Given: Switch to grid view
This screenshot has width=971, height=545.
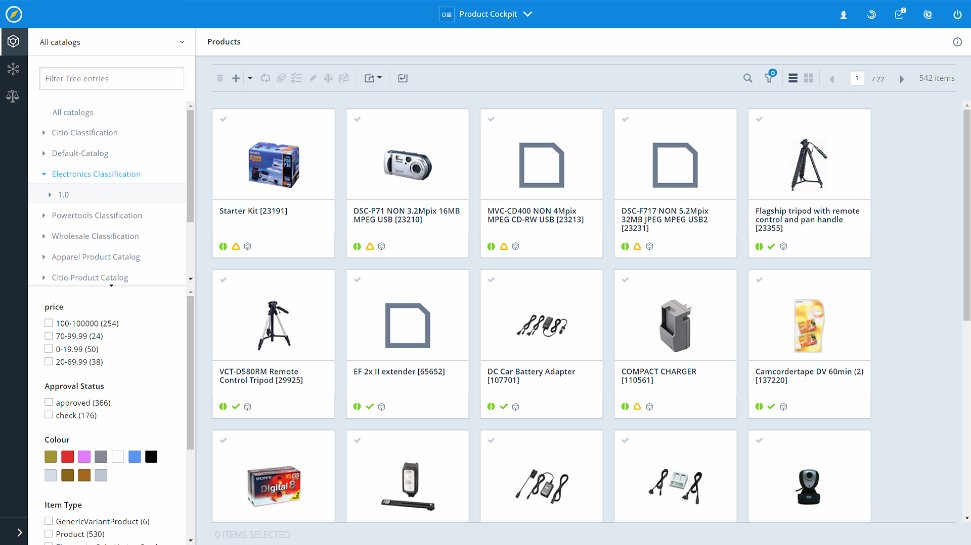Looking at the screenshot, I should (x=808, y=78).
